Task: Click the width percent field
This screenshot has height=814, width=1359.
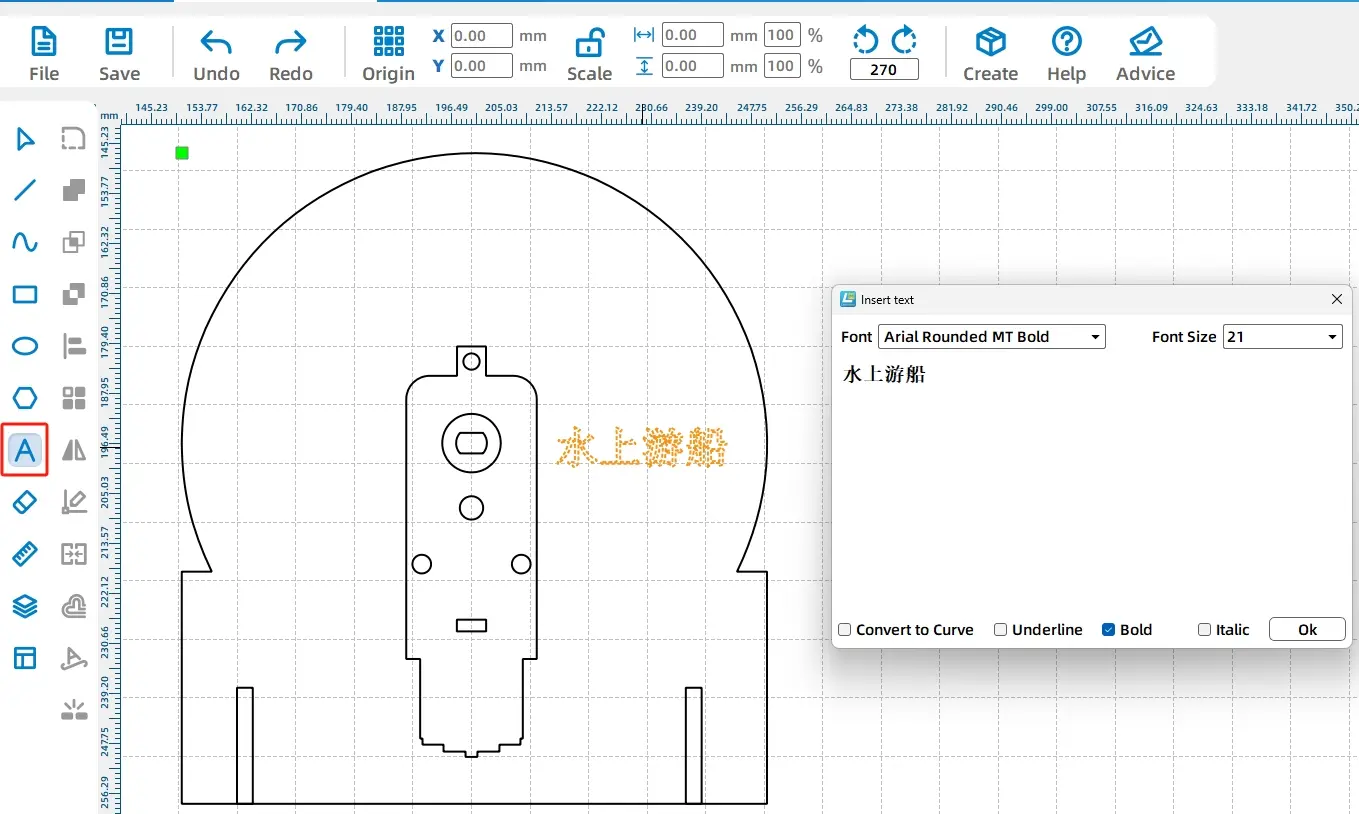Action: point(781,35)
